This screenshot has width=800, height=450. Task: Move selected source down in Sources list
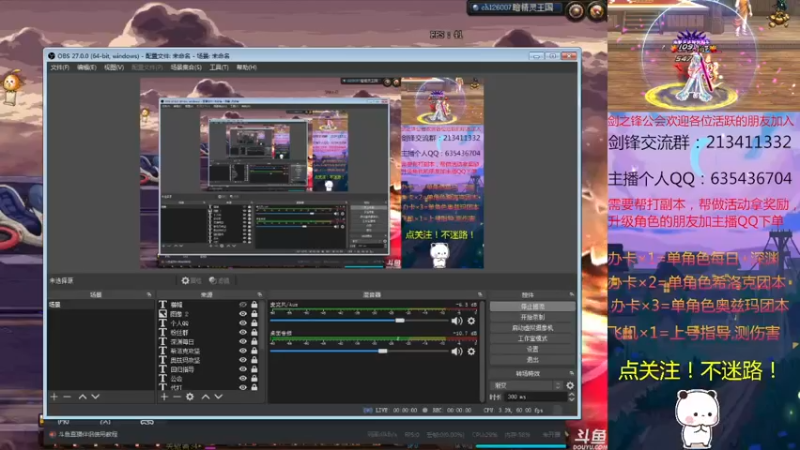(218, 396)
